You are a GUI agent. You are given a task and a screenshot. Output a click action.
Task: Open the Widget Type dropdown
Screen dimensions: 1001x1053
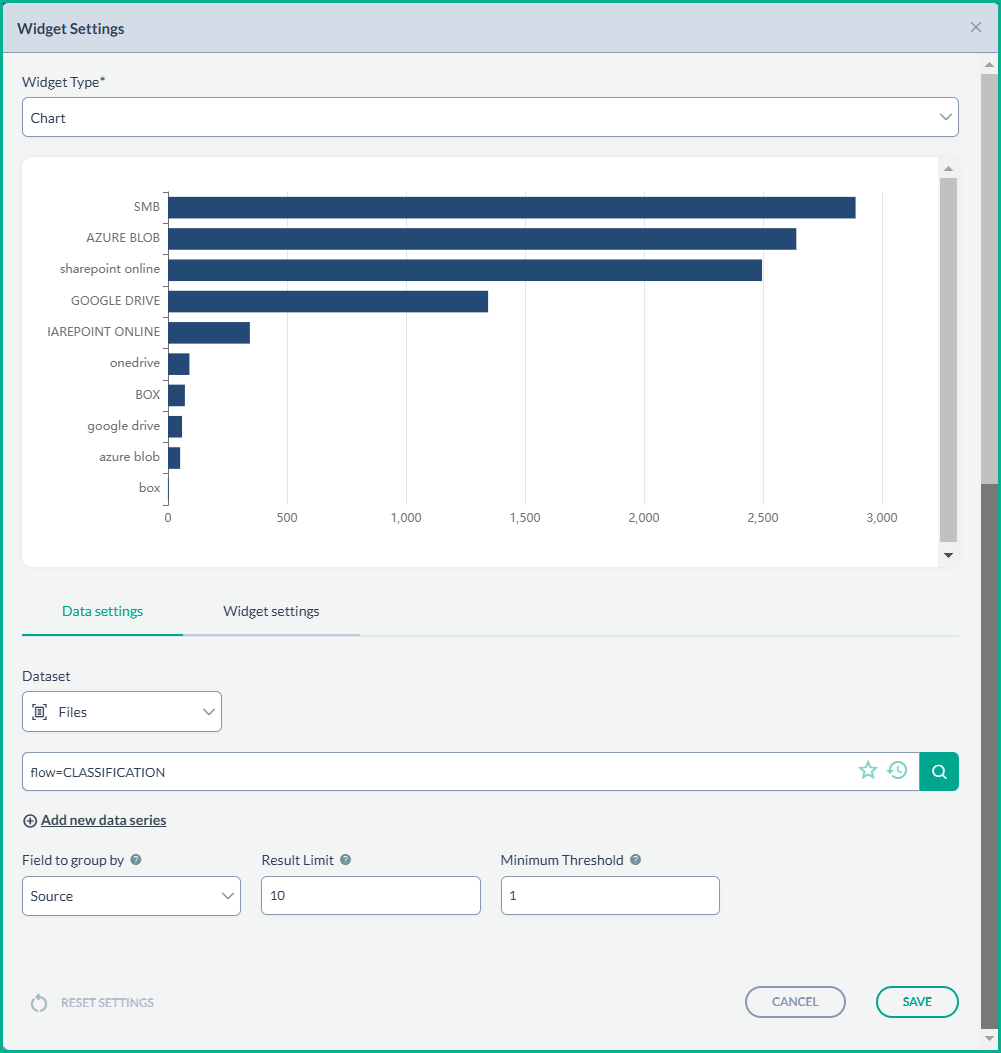(x=490, y=117)
